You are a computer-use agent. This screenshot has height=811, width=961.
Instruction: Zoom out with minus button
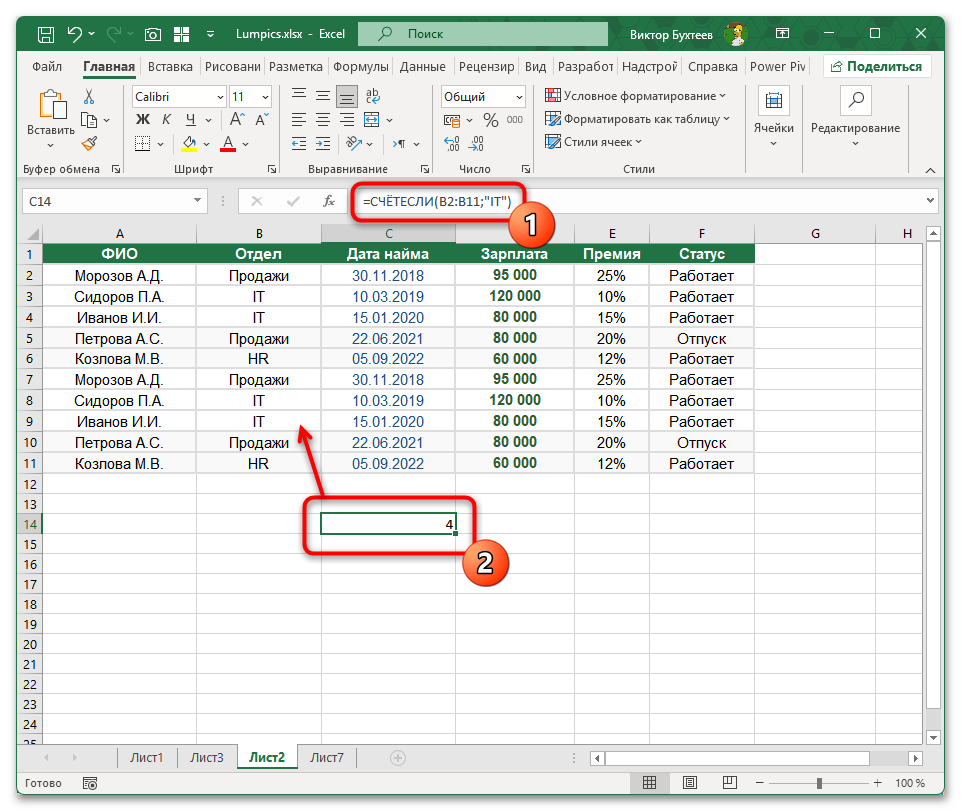[760, 783]
